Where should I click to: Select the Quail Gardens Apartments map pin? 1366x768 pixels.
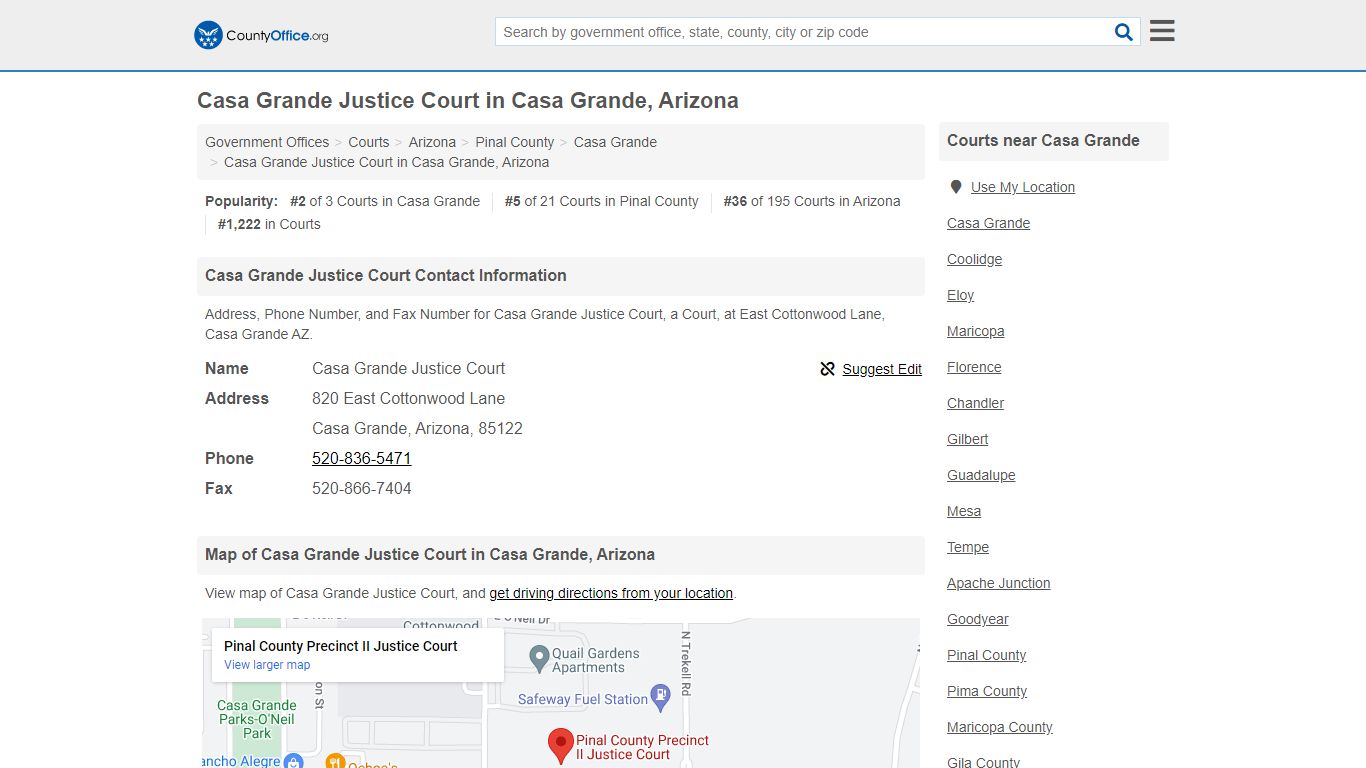539,658
